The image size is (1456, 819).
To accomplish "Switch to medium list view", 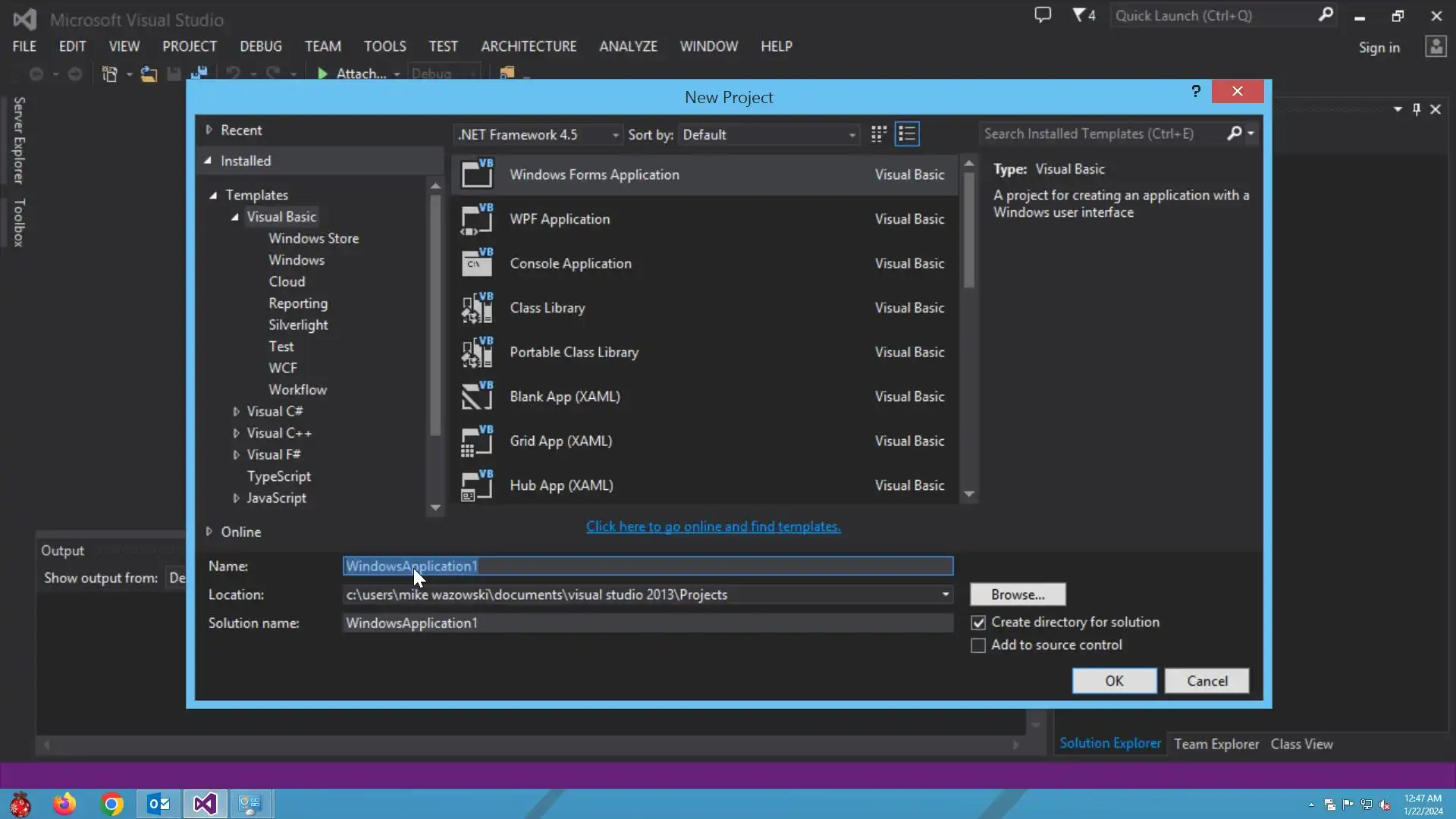I will [907, 134].
